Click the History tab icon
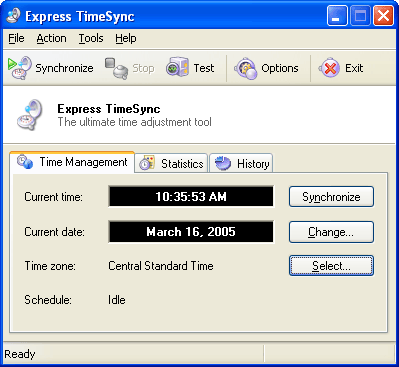The height and width of the screenshot is (367, 399). pyautogui.click(x=223, y=163)
